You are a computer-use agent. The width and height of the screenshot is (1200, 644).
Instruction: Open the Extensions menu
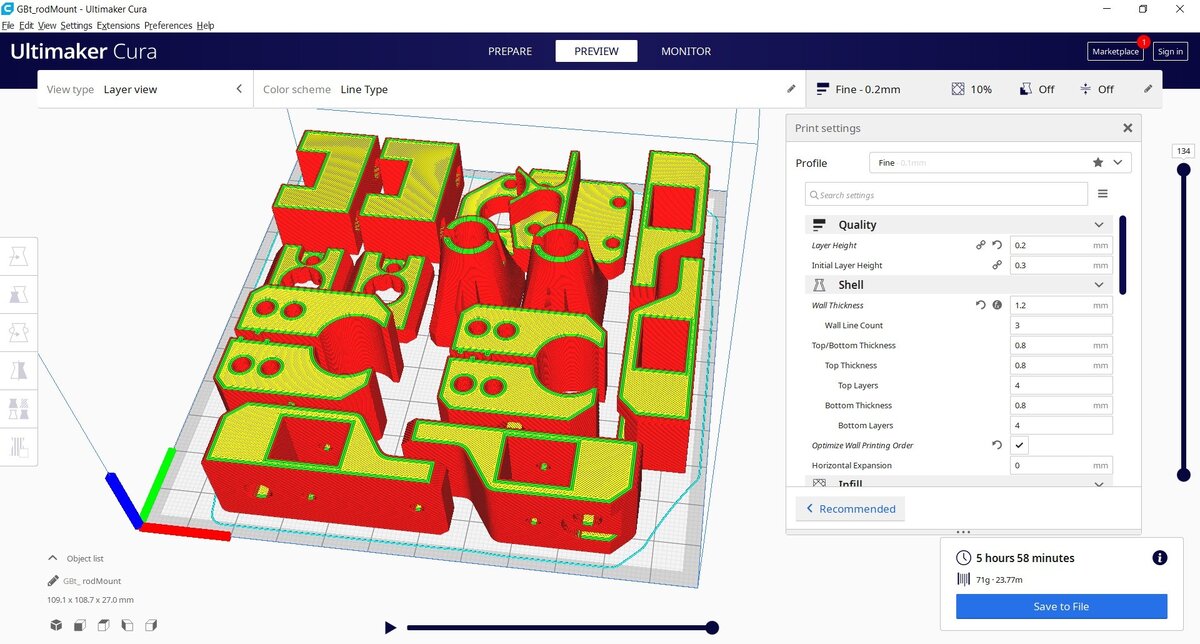pyautogui.click(x=118, y=25)
